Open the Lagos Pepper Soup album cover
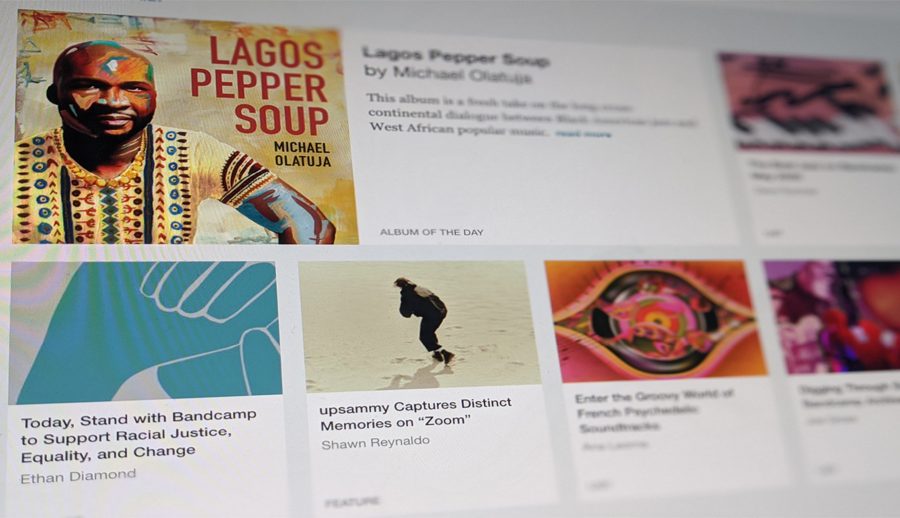900x518 pixels. coord(185,127)
